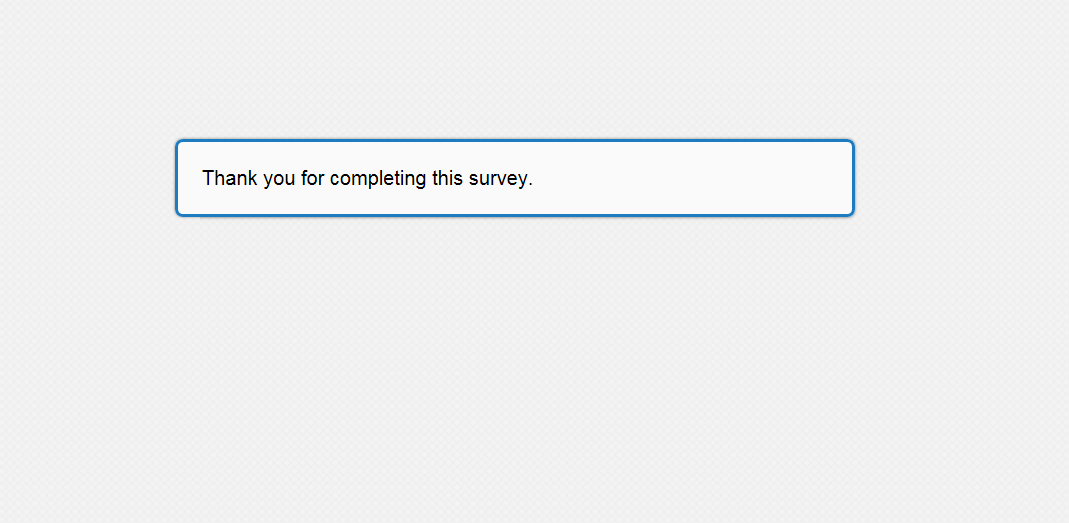Click the message box's top-left rounded corner
This screenshot has height=523, width=1069.
click(x=179, y=143)
